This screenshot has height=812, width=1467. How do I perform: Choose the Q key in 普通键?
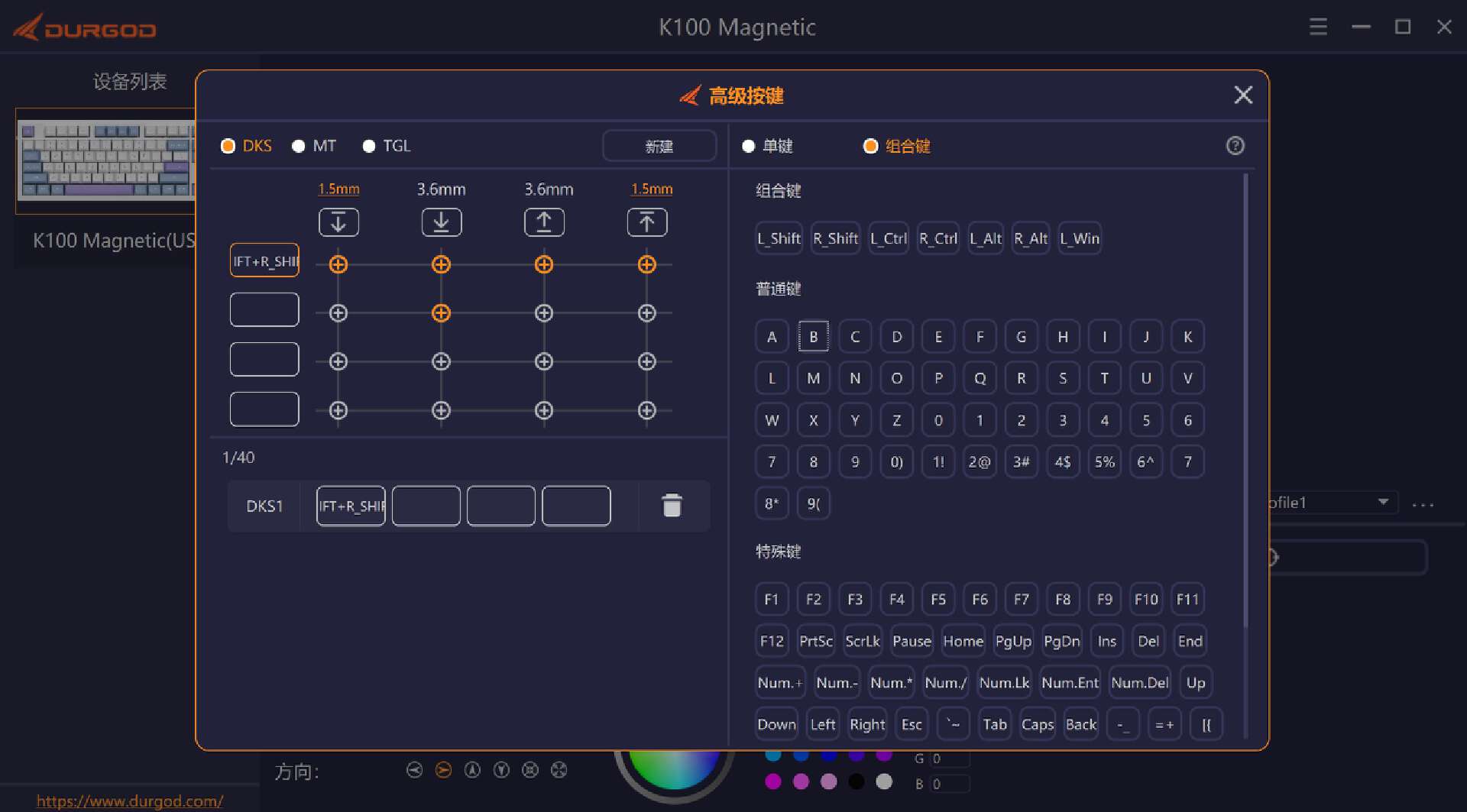(980, 378)
